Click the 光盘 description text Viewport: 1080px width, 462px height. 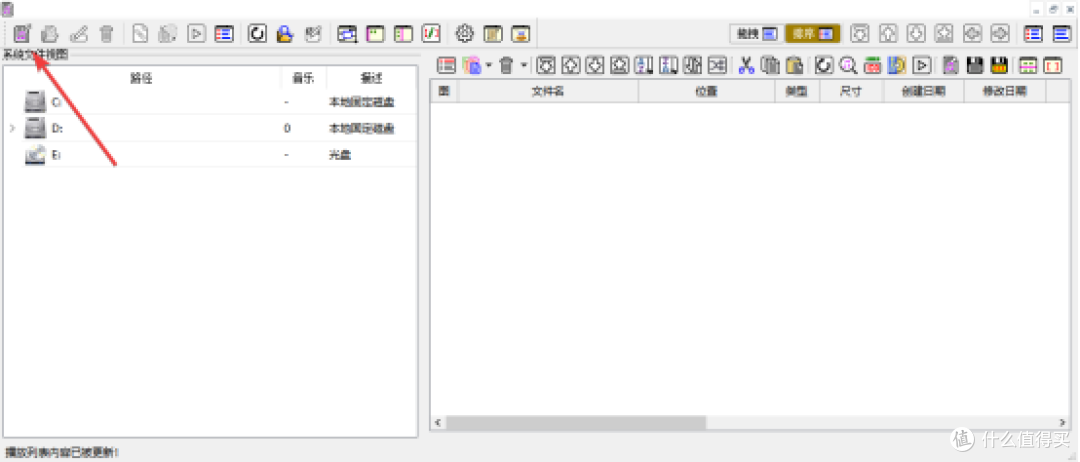pyautogui.click(x=340, y=156)
